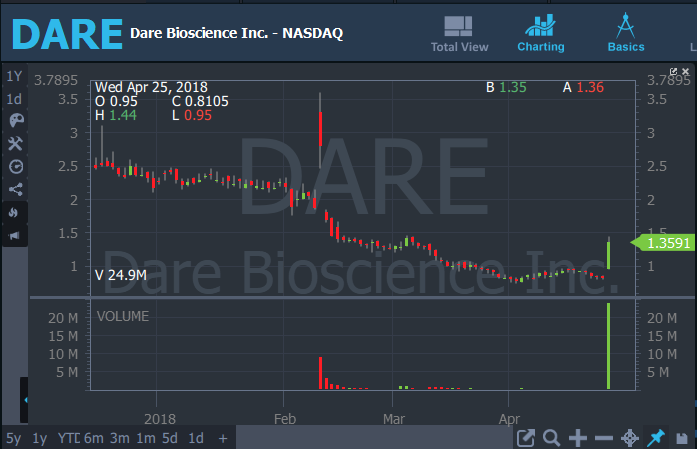Select the 5y timeframe
The image size is (697, 449).
point(13,438)
